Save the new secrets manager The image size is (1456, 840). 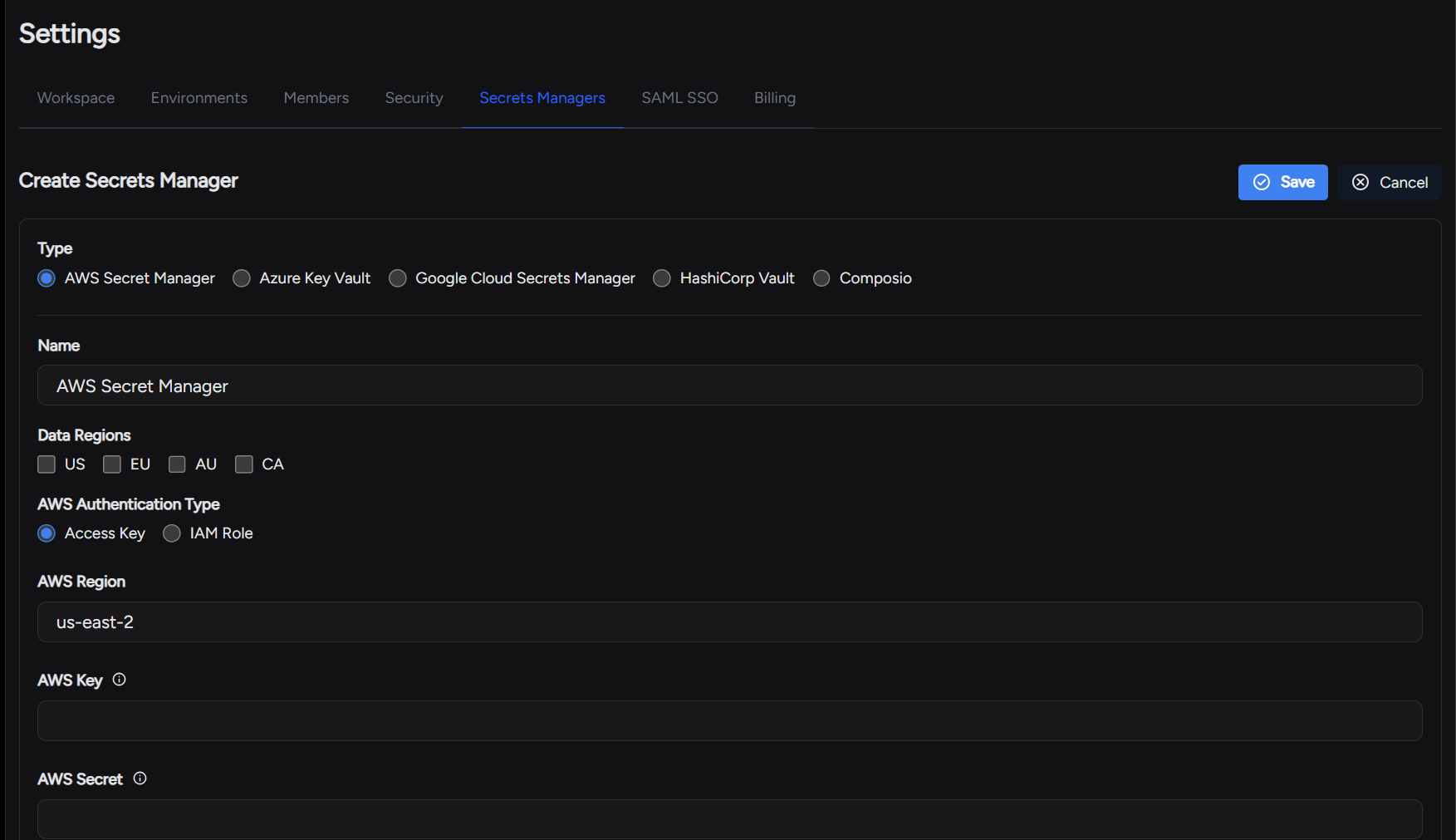pyautogui.click(x=1283, y=183)
